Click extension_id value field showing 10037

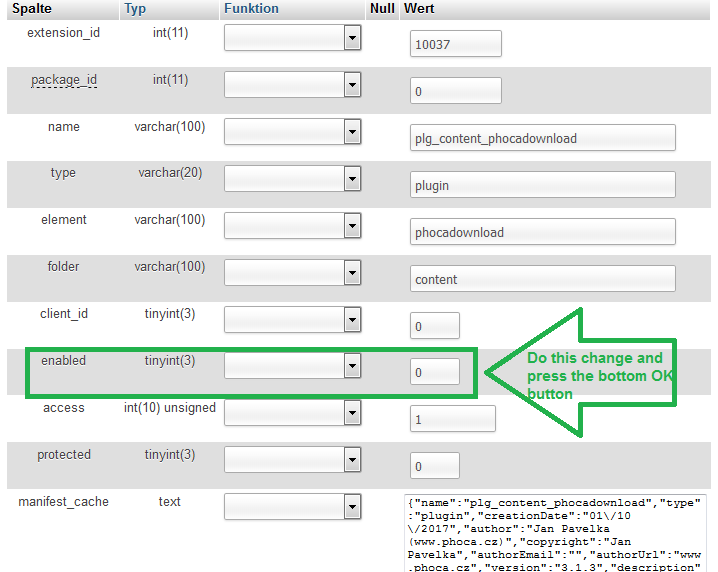(x=455, y=45)
